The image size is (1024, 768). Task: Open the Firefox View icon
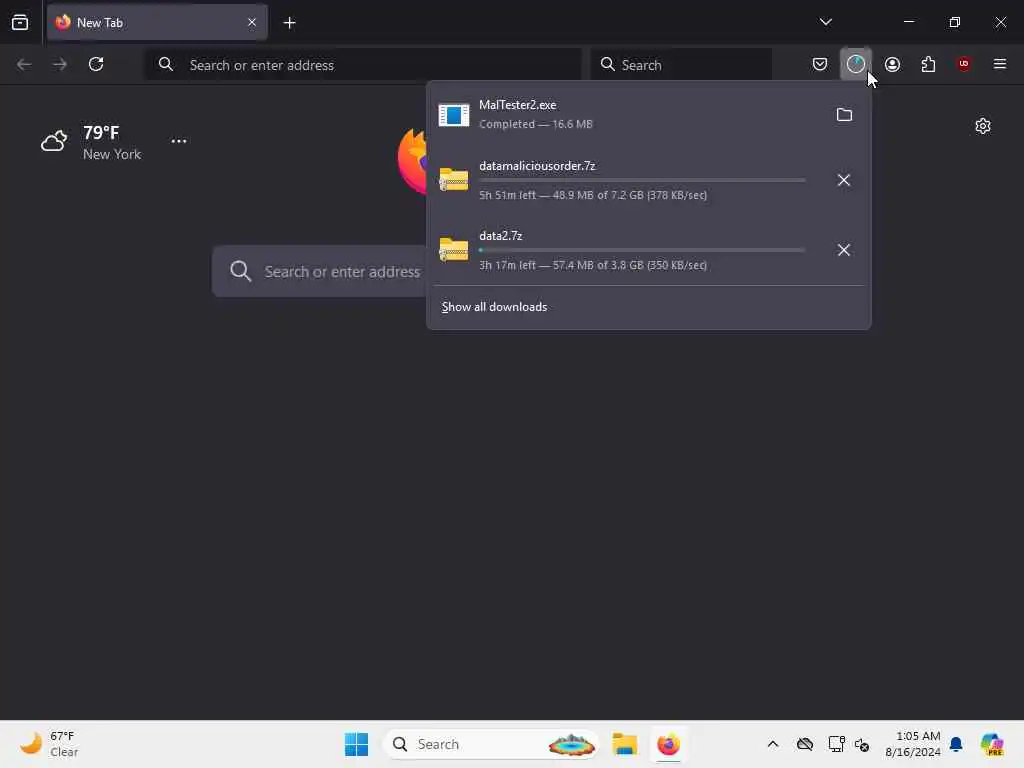click(x=20, y=22)
